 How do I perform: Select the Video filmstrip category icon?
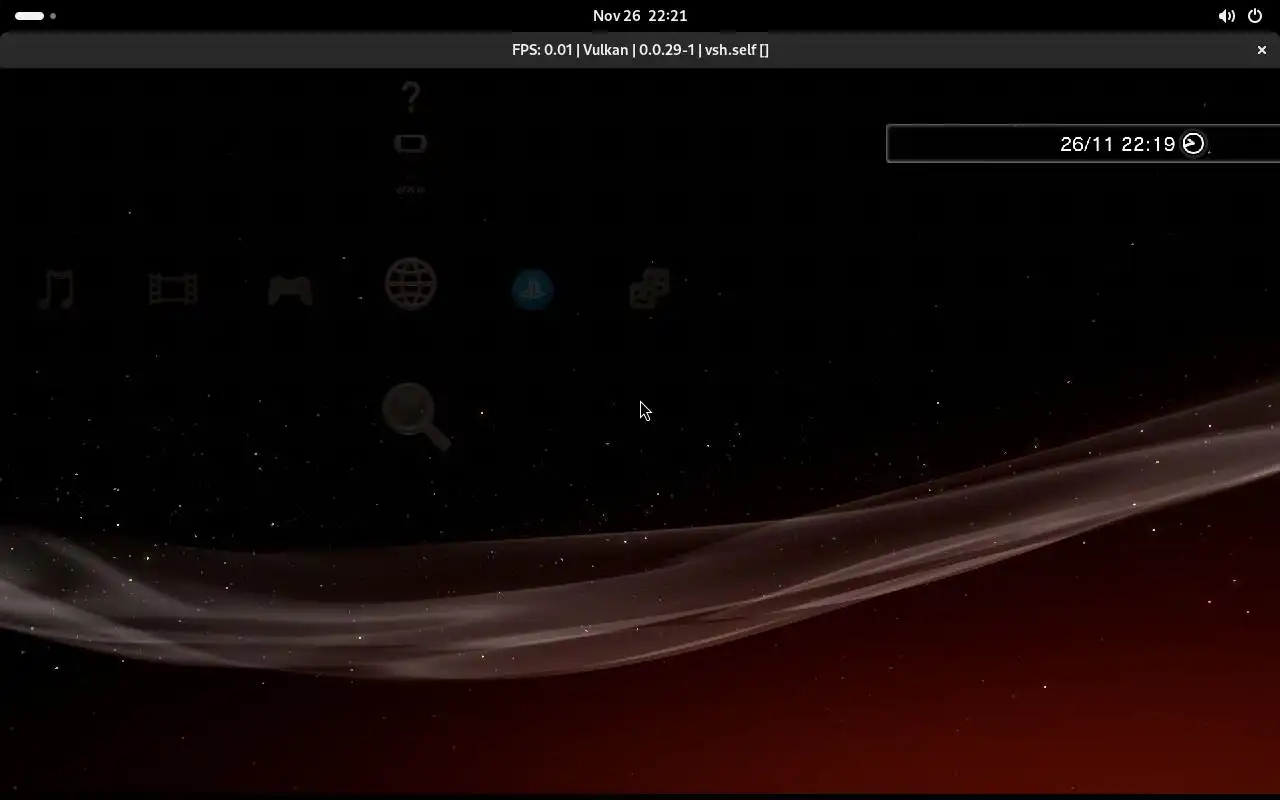coord(173,290)
